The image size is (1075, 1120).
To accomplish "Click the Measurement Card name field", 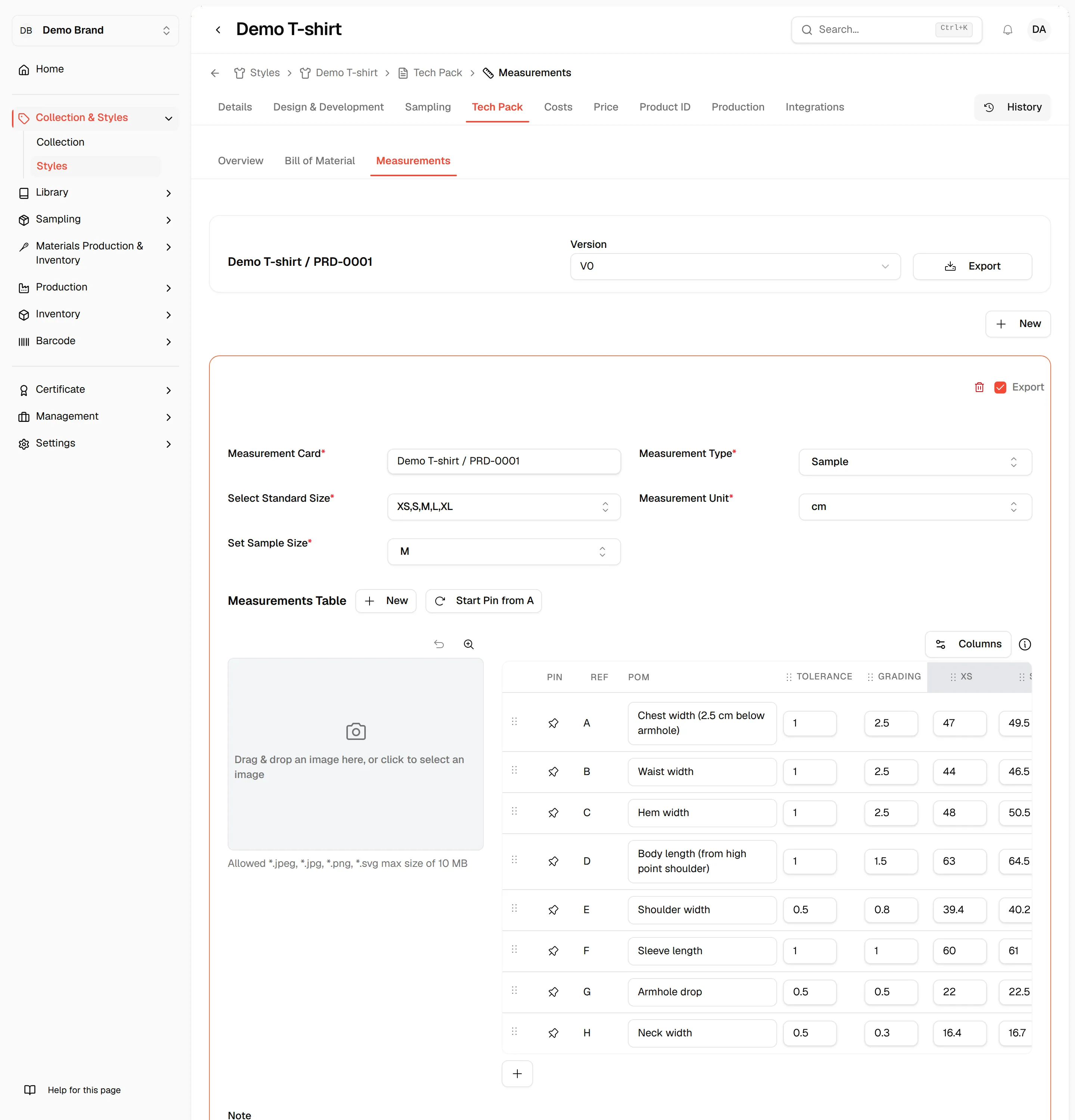I will click(x=504, y=461).
